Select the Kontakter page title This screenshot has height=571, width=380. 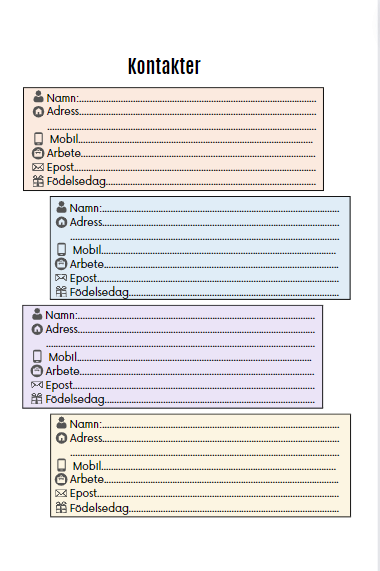point(164,66)
